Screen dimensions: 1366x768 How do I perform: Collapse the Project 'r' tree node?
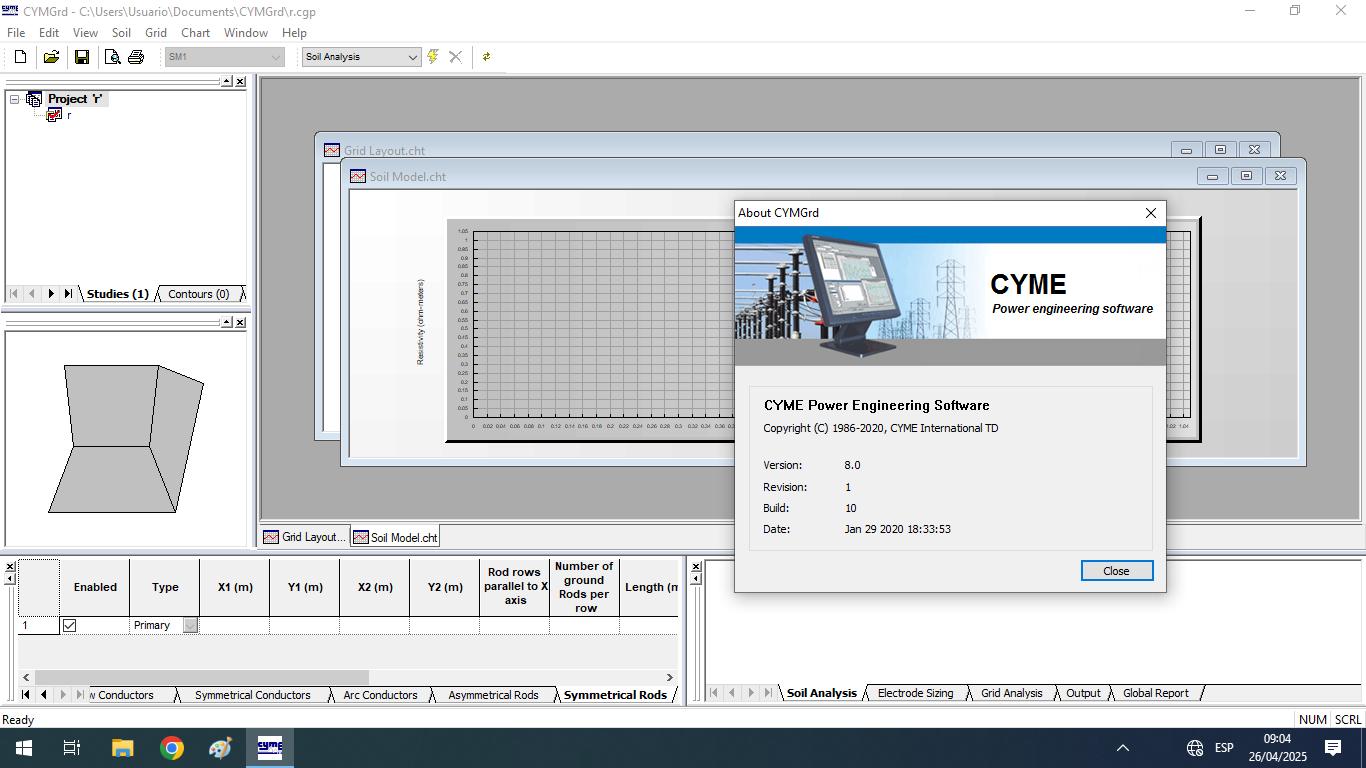(14, 99)
